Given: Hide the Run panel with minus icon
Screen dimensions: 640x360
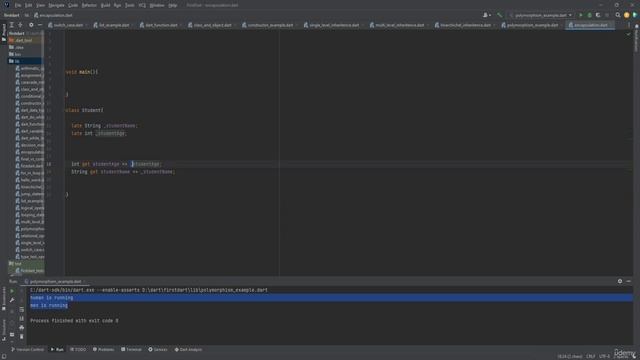Looking at the screenshot, I should pos(629,281).
